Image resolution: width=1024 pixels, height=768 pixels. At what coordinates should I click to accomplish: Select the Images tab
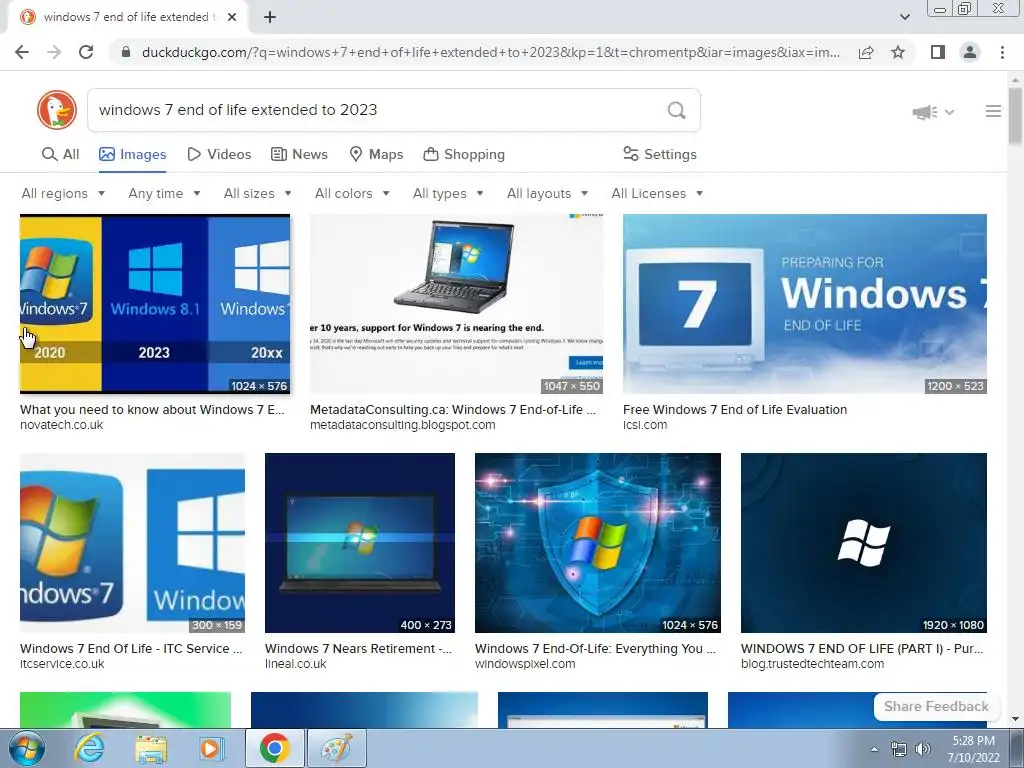pos(133,154)
